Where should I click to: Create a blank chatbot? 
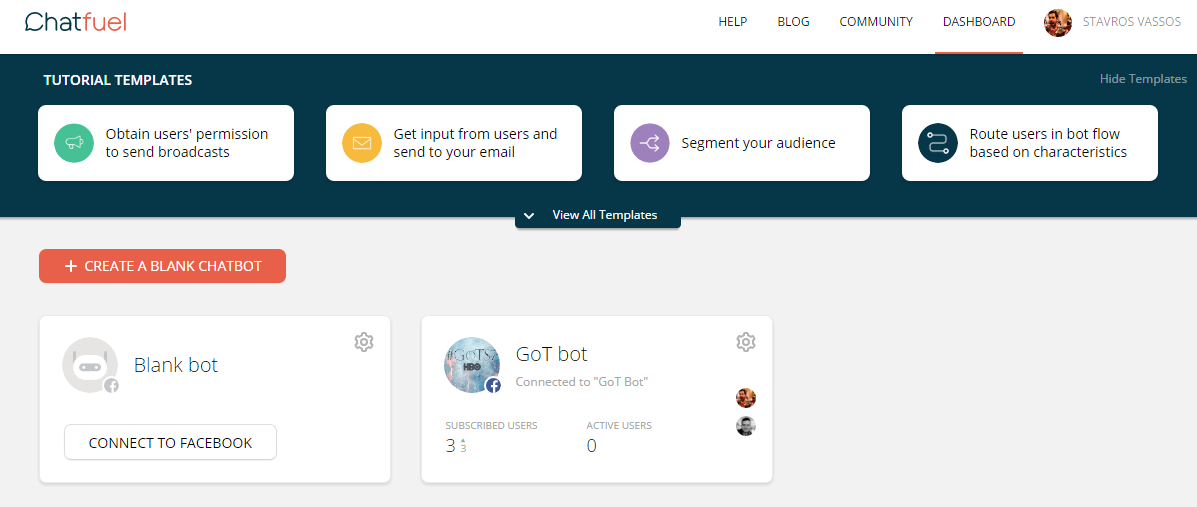click(163, 266)
